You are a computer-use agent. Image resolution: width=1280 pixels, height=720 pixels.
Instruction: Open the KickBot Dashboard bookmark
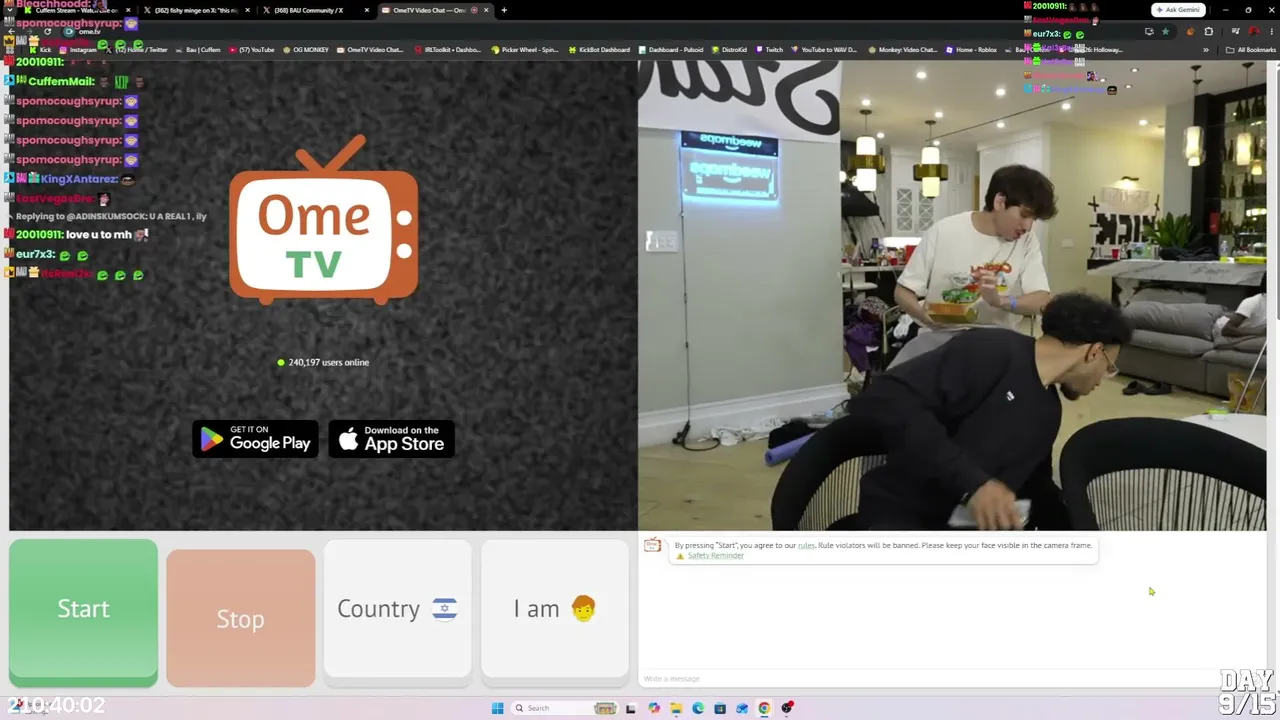[x=599, y=50]
